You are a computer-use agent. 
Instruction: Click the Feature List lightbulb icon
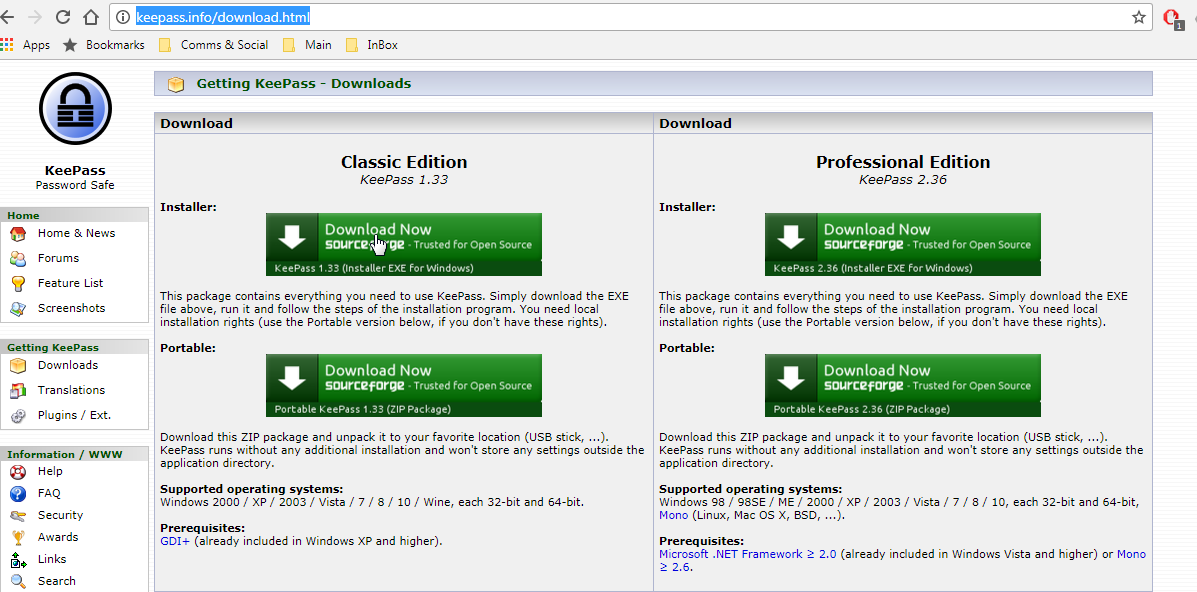[18, 283]
